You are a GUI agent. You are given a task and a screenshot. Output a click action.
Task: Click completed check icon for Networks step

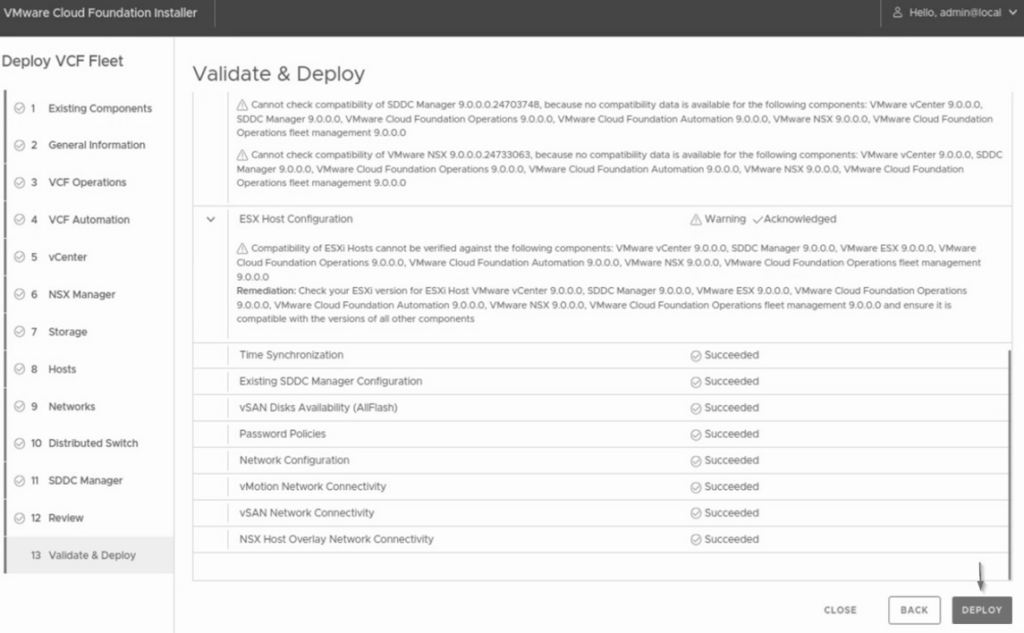(20, 406)
